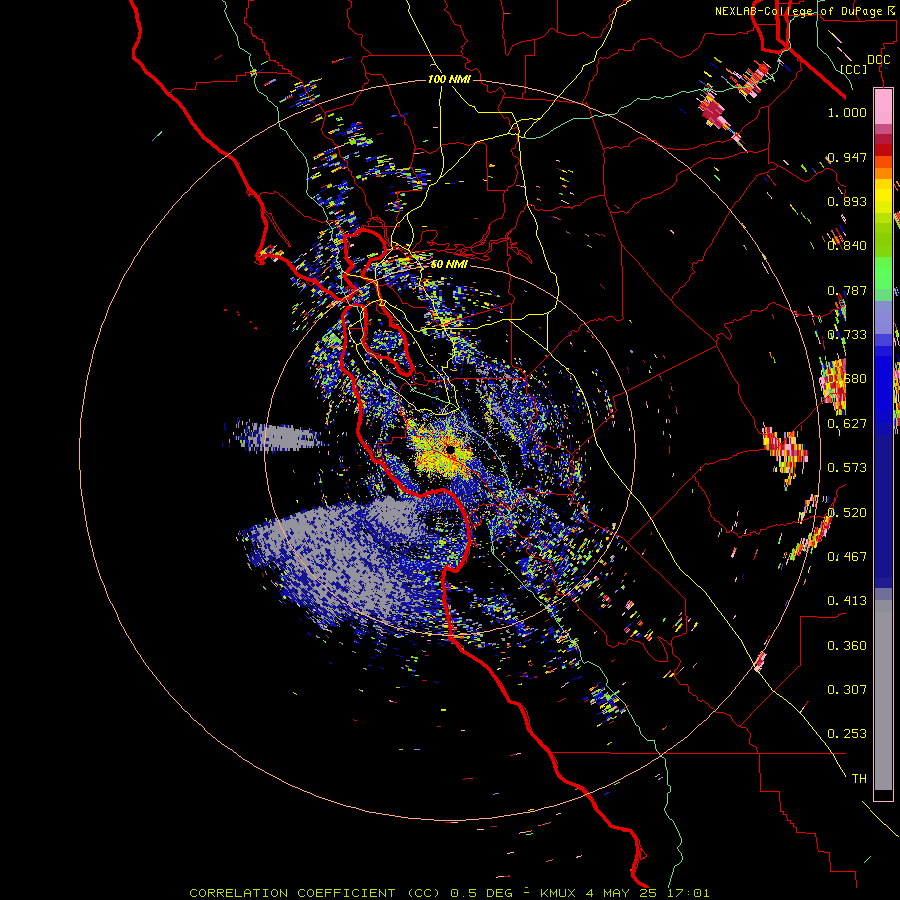
Task: Click the CORRELATION COEFFICIENT (CC) caption text
Action: click(315, 893)
